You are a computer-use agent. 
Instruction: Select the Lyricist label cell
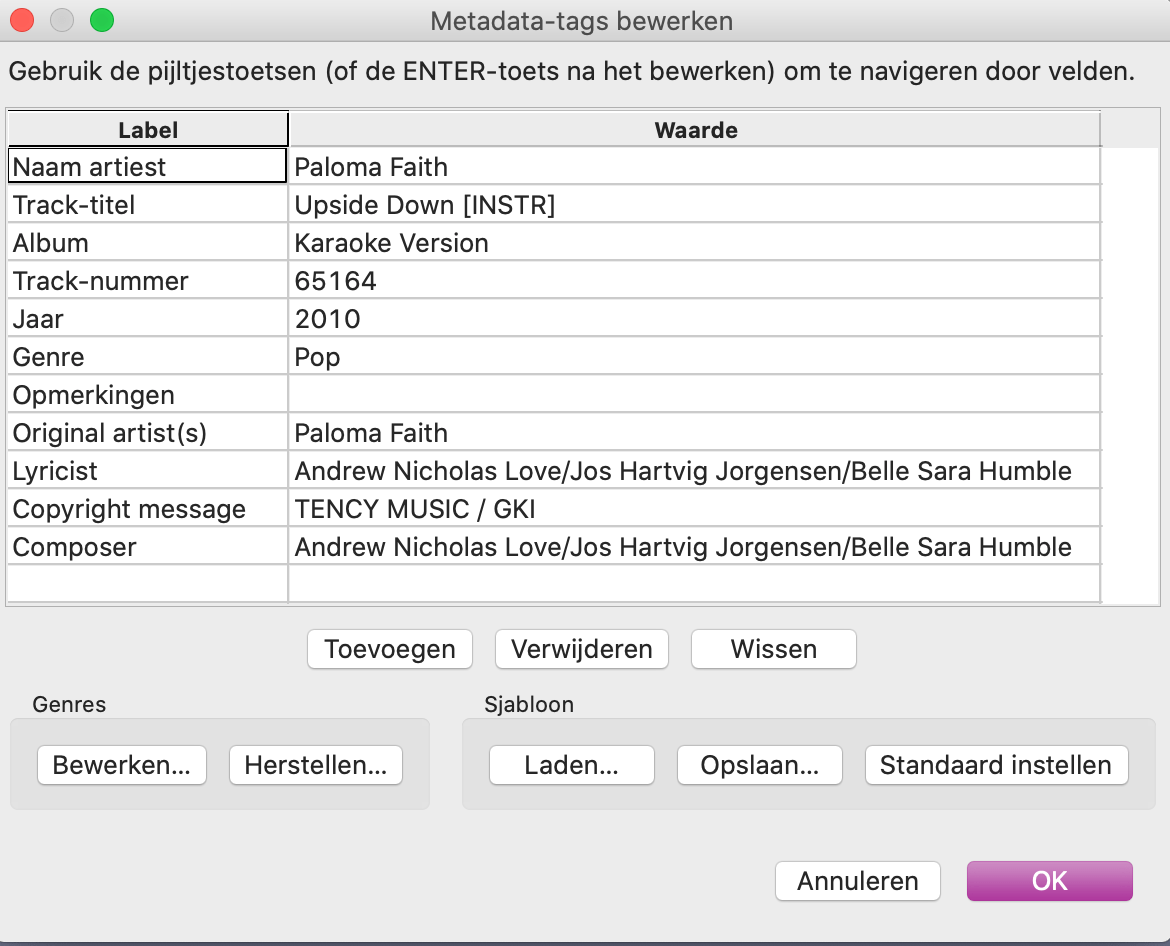click(148, 471)
